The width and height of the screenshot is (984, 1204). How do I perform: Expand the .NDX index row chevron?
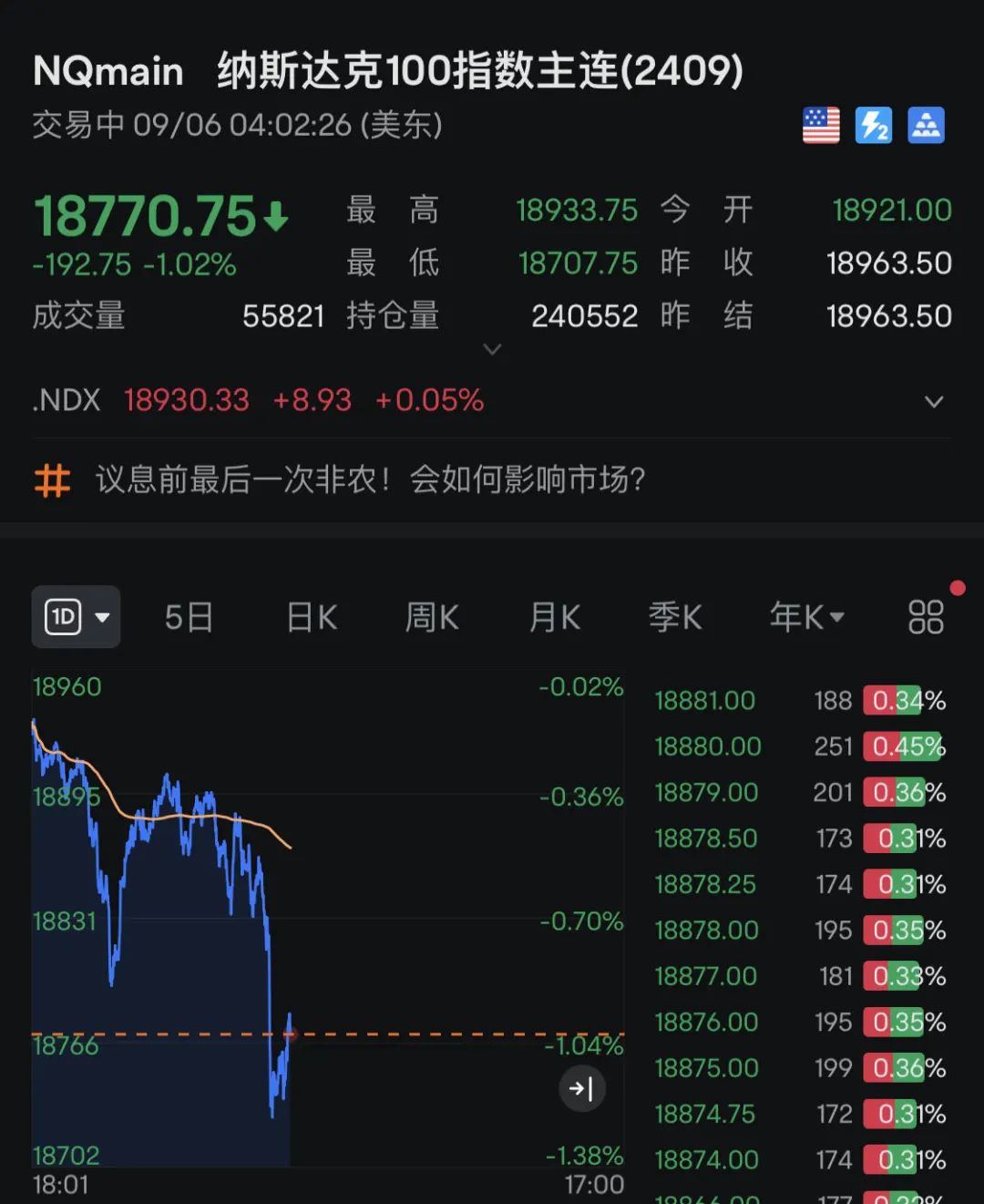(x=934, y=401)
